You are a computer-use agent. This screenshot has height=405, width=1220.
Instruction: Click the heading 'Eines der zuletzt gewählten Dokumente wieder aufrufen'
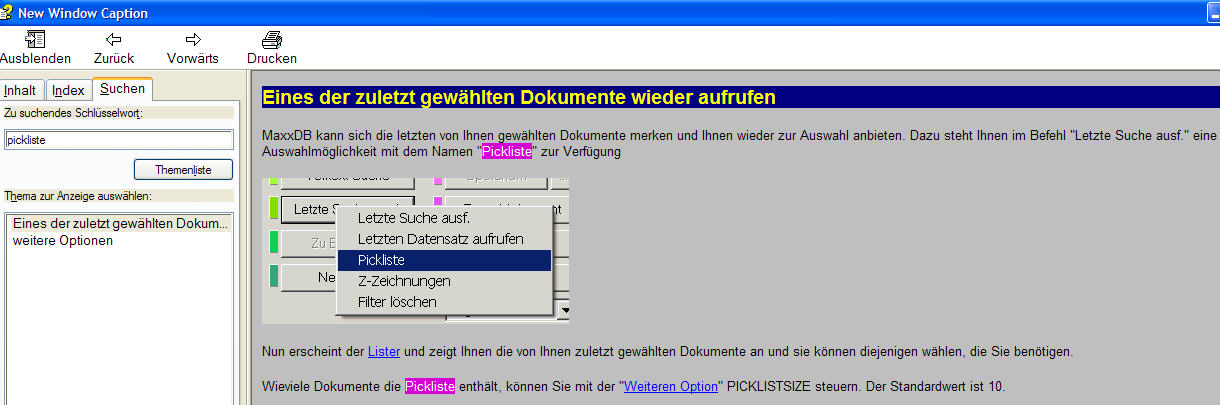519,97
